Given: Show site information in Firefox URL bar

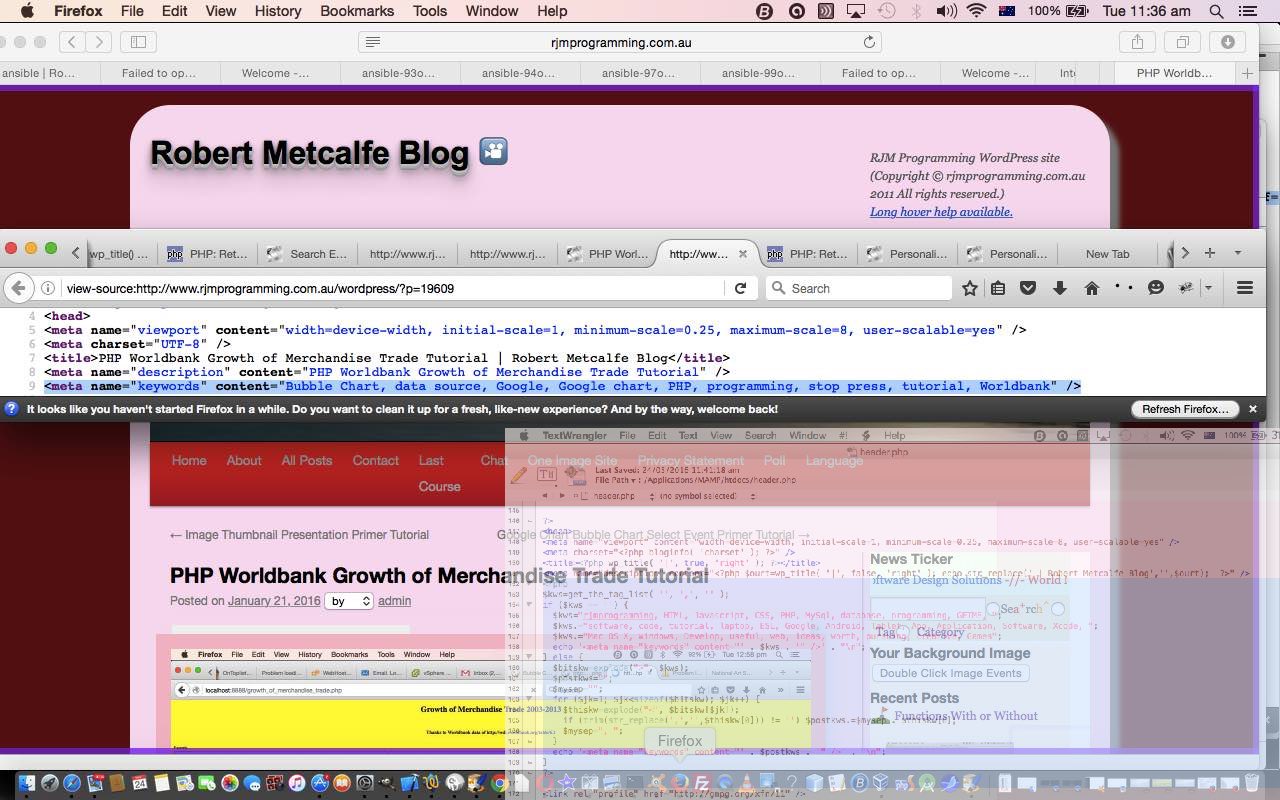Looking at the screenshot, I should [47, 288].
